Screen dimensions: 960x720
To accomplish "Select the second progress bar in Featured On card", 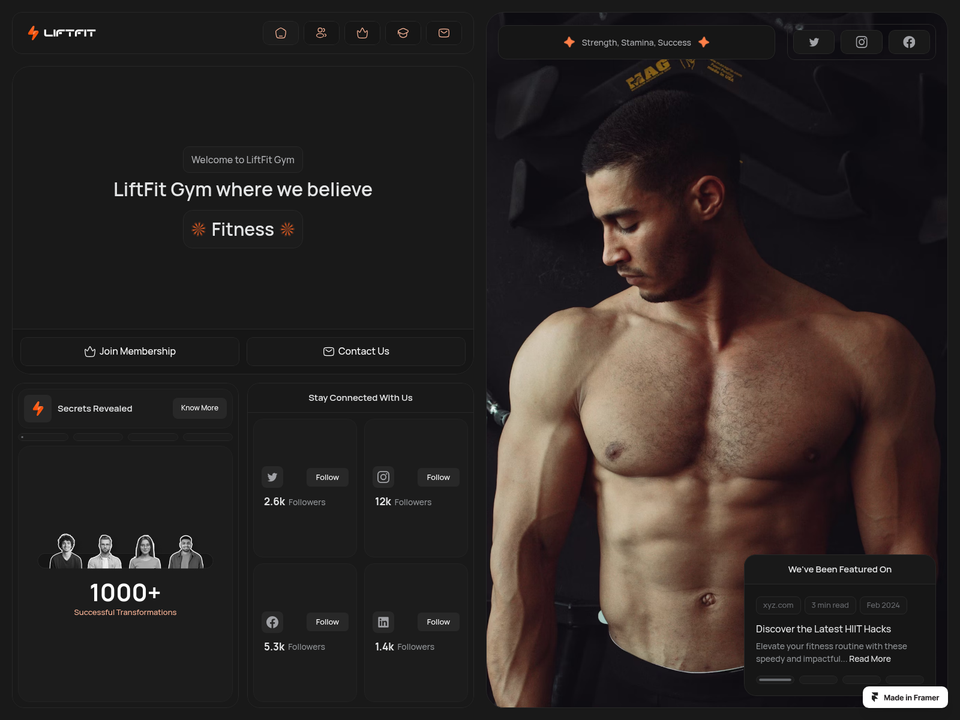I will [818, 680].
